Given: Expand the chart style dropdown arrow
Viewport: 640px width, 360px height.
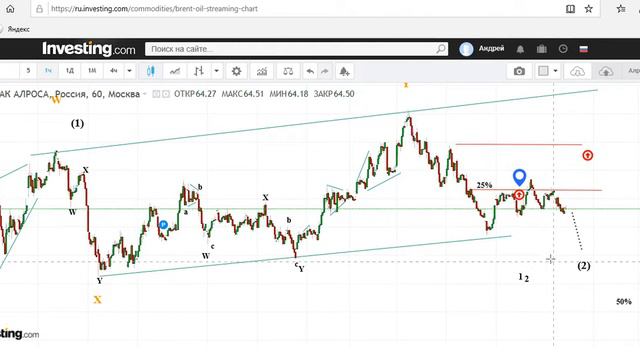Looking at the screenshot, I should coord(217,71).
